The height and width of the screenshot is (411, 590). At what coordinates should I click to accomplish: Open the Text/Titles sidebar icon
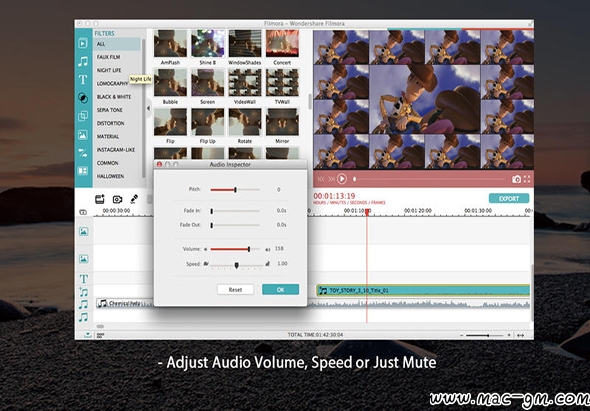[83, 80]
